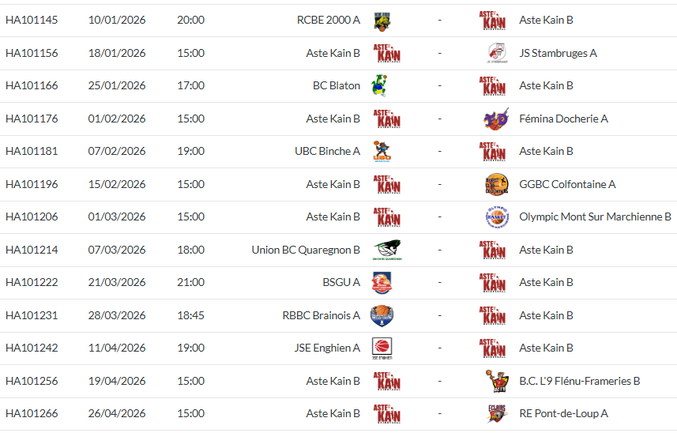Select the Union BC Quaregnon B team name

point(306,250)
